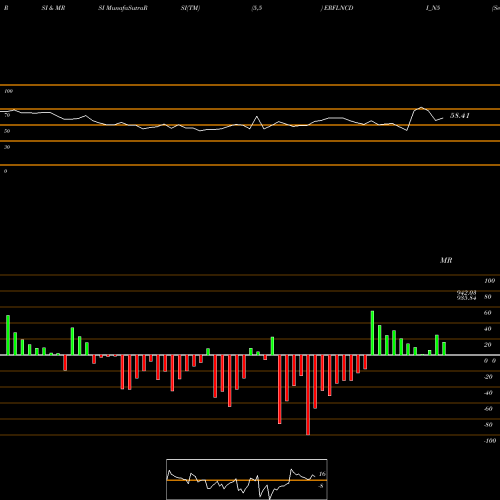Click the 70 level label on RSI axis

tap(7, 115)
